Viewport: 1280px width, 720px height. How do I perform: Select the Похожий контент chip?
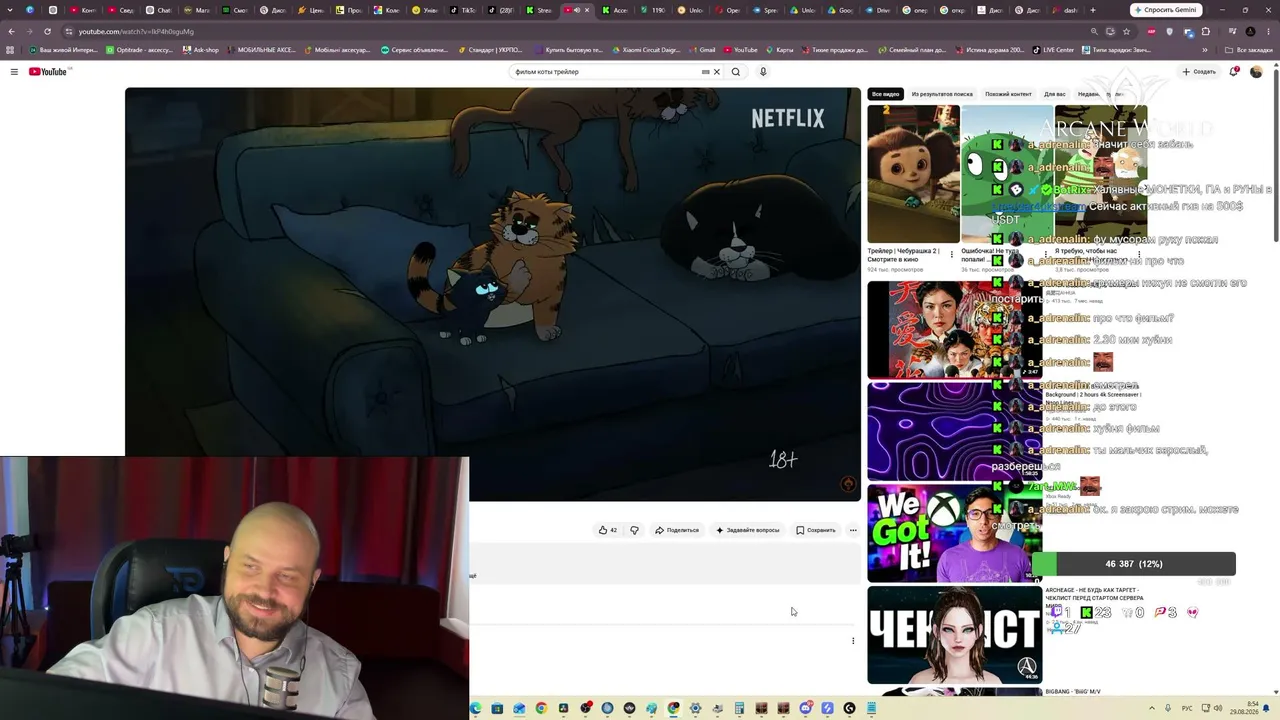(x=1008, y=94)
